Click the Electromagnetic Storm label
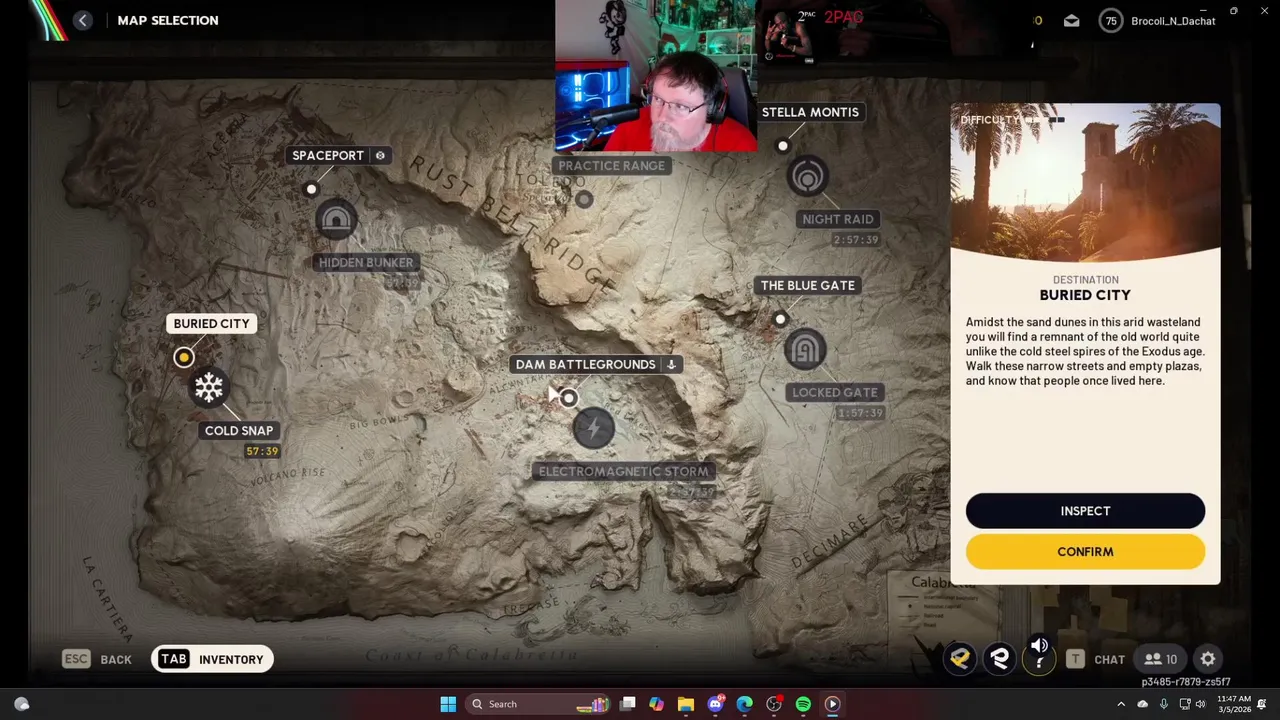This screenshot has width=1280, height=720. click(623, 471)
